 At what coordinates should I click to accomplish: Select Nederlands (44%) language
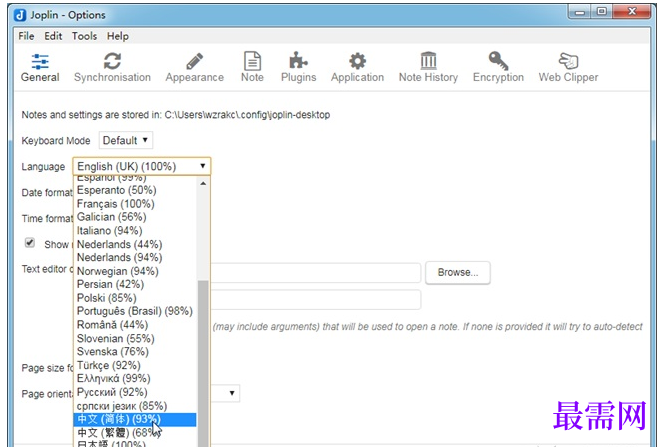click(134, 244)
